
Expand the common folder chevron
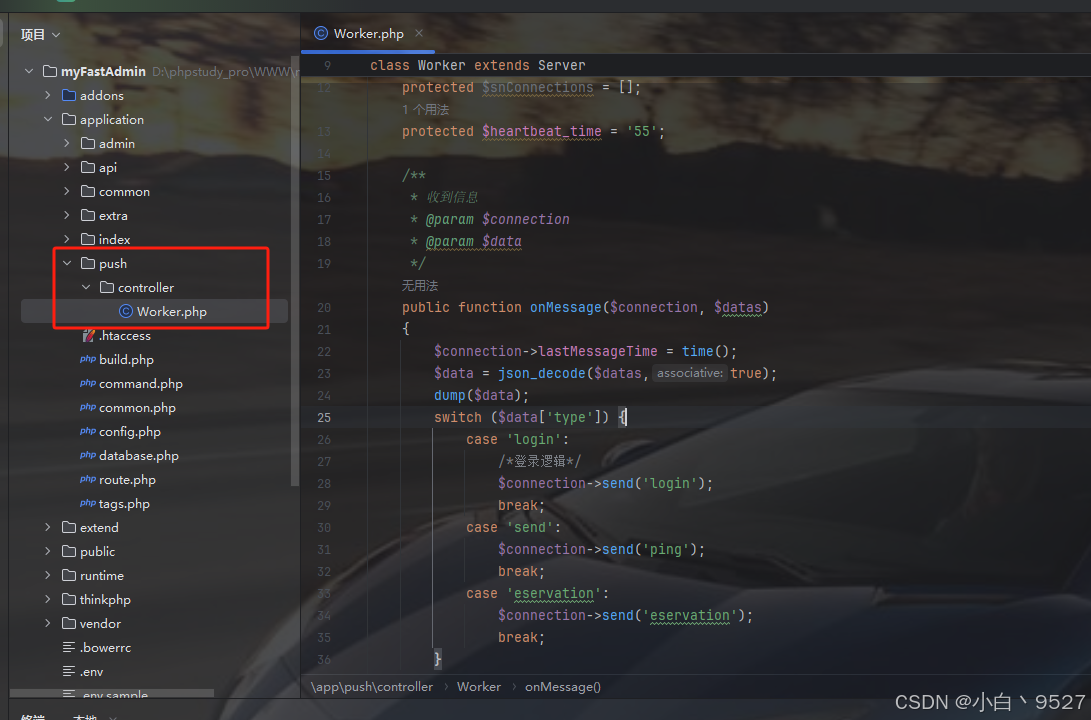point(67,191)
